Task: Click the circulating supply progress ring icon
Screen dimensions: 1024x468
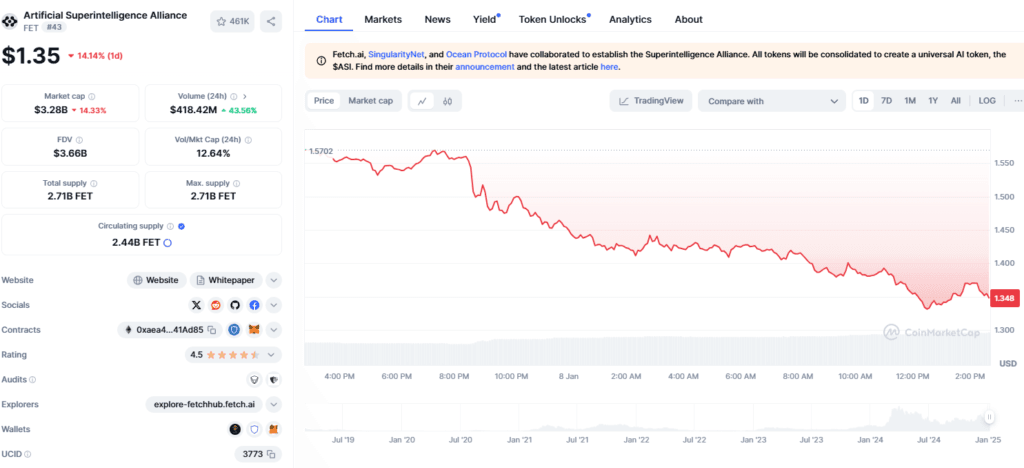Action: (167, 243)
